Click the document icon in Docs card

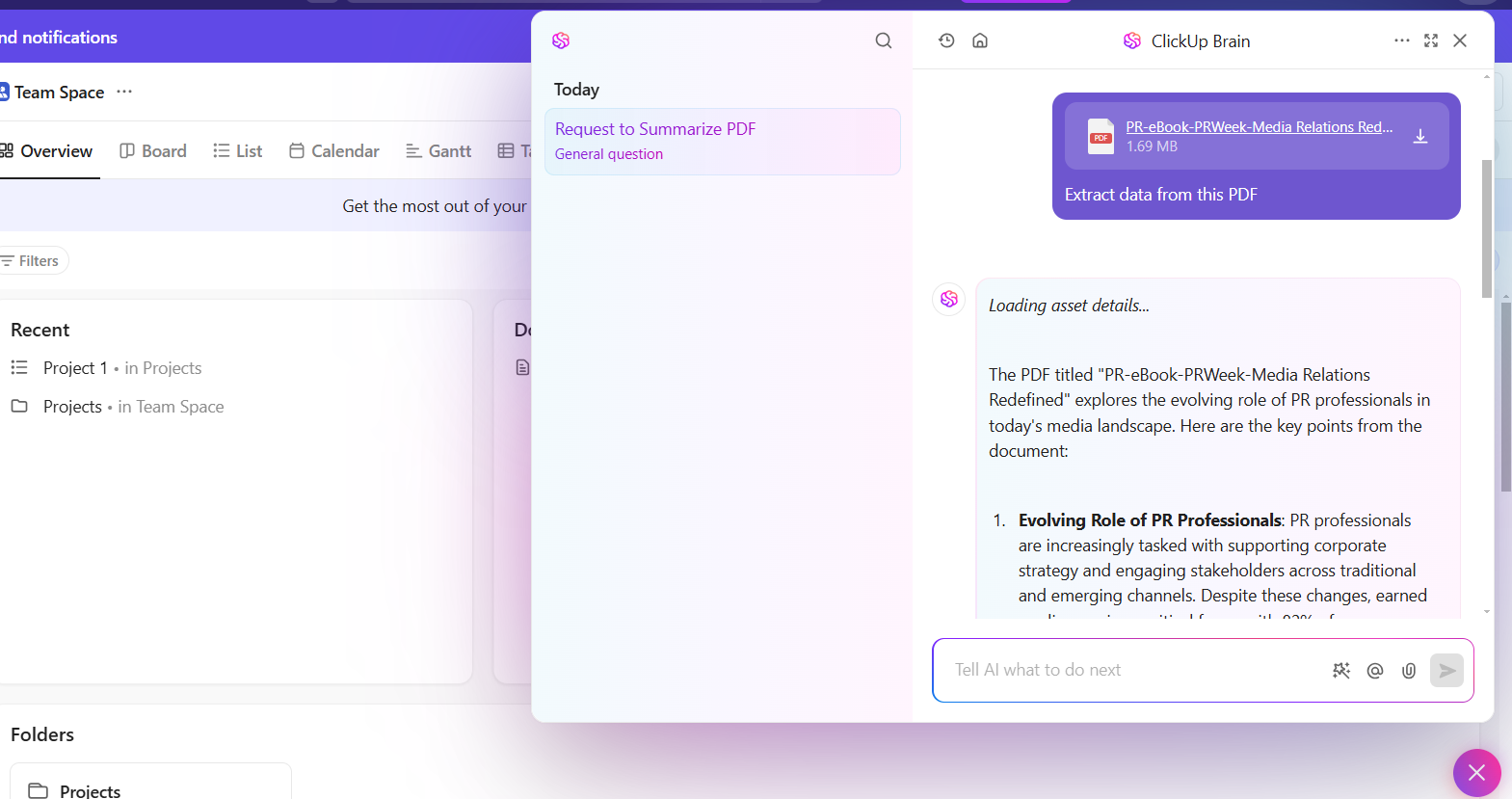(x=522, y=367)
